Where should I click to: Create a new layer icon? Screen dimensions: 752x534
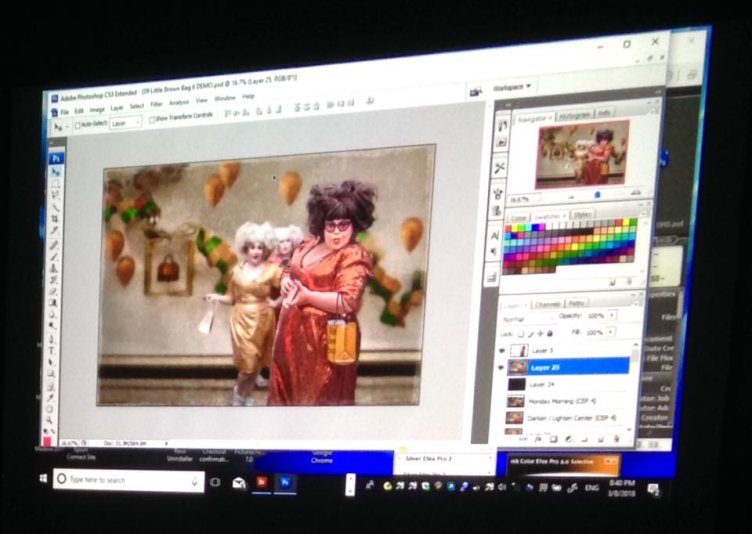(600, 439)
